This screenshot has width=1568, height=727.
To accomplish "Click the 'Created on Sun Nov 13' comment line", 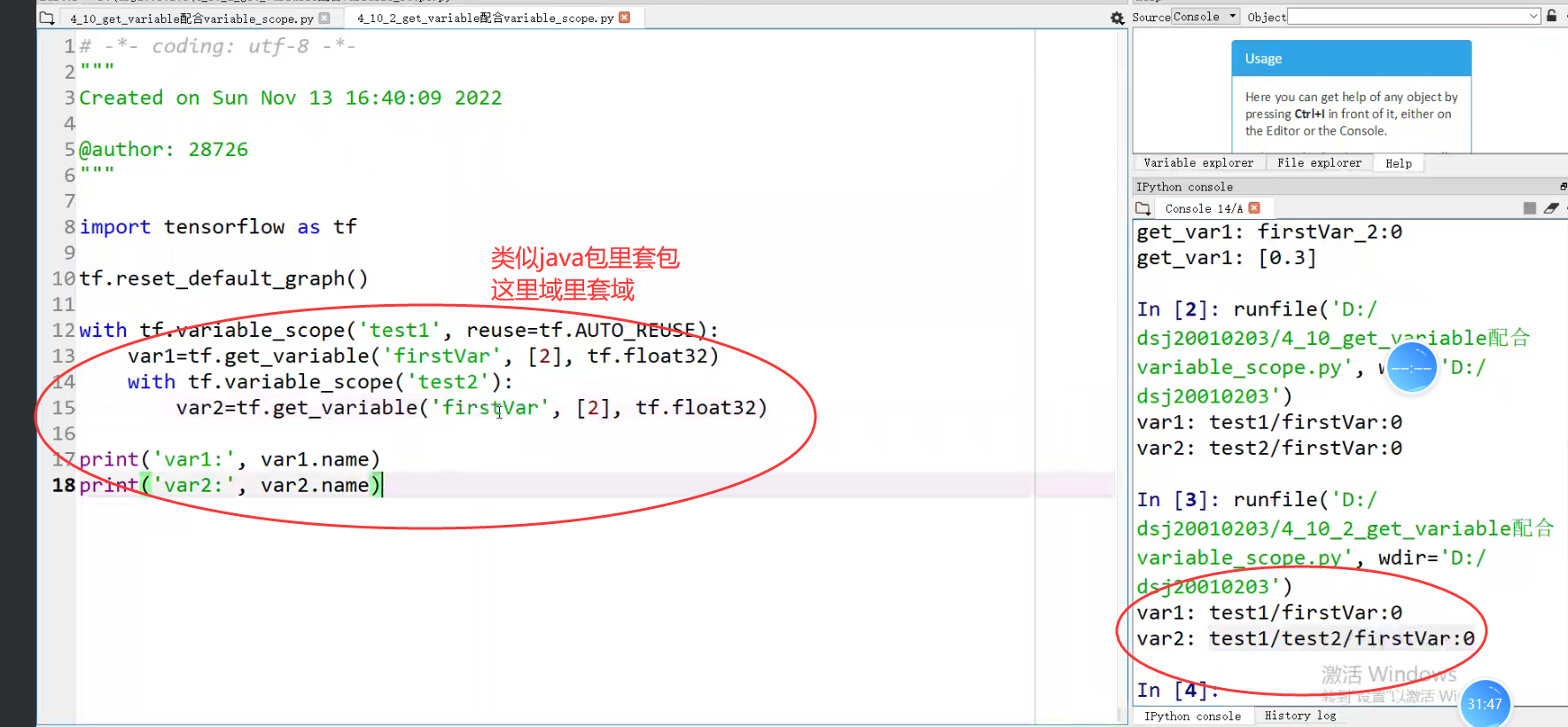I will pyautogui.click(x=291, y=98).
